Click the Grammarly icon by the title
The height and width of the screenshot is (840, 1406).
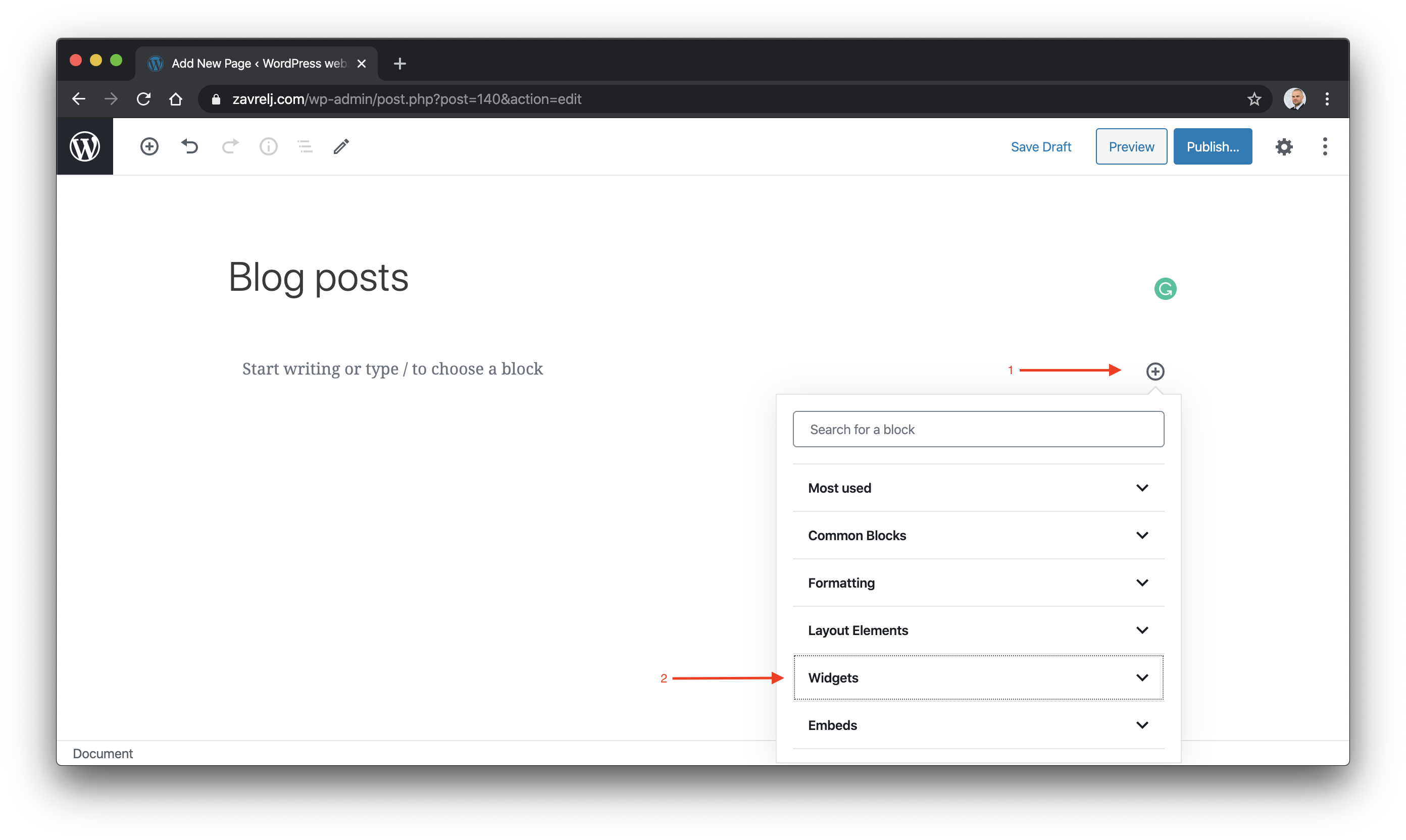pyautogui.click(x=1165, y=289)
